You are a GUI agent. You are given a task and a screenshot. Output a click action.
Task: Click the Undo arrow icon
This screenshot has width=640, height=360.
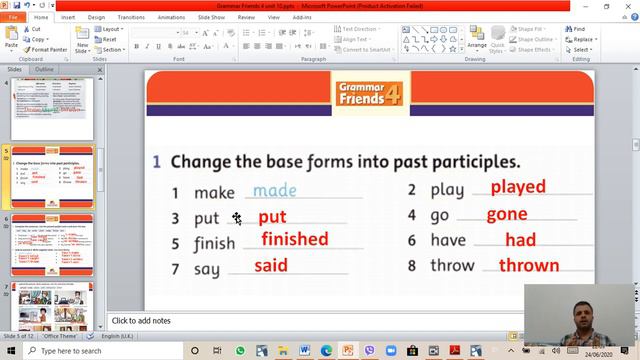[27, 5]
